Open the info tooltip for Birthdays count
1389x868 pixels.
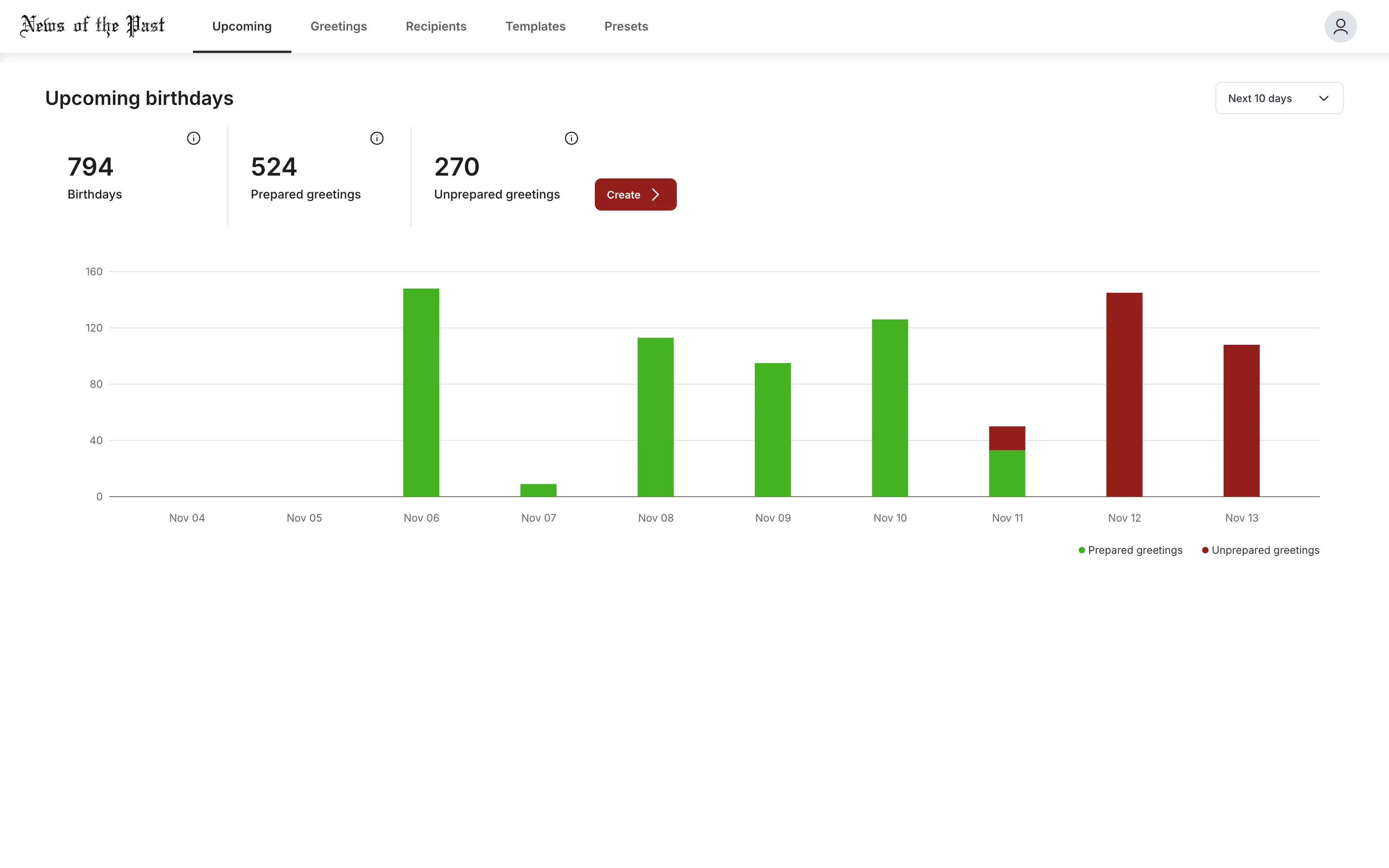193,138
